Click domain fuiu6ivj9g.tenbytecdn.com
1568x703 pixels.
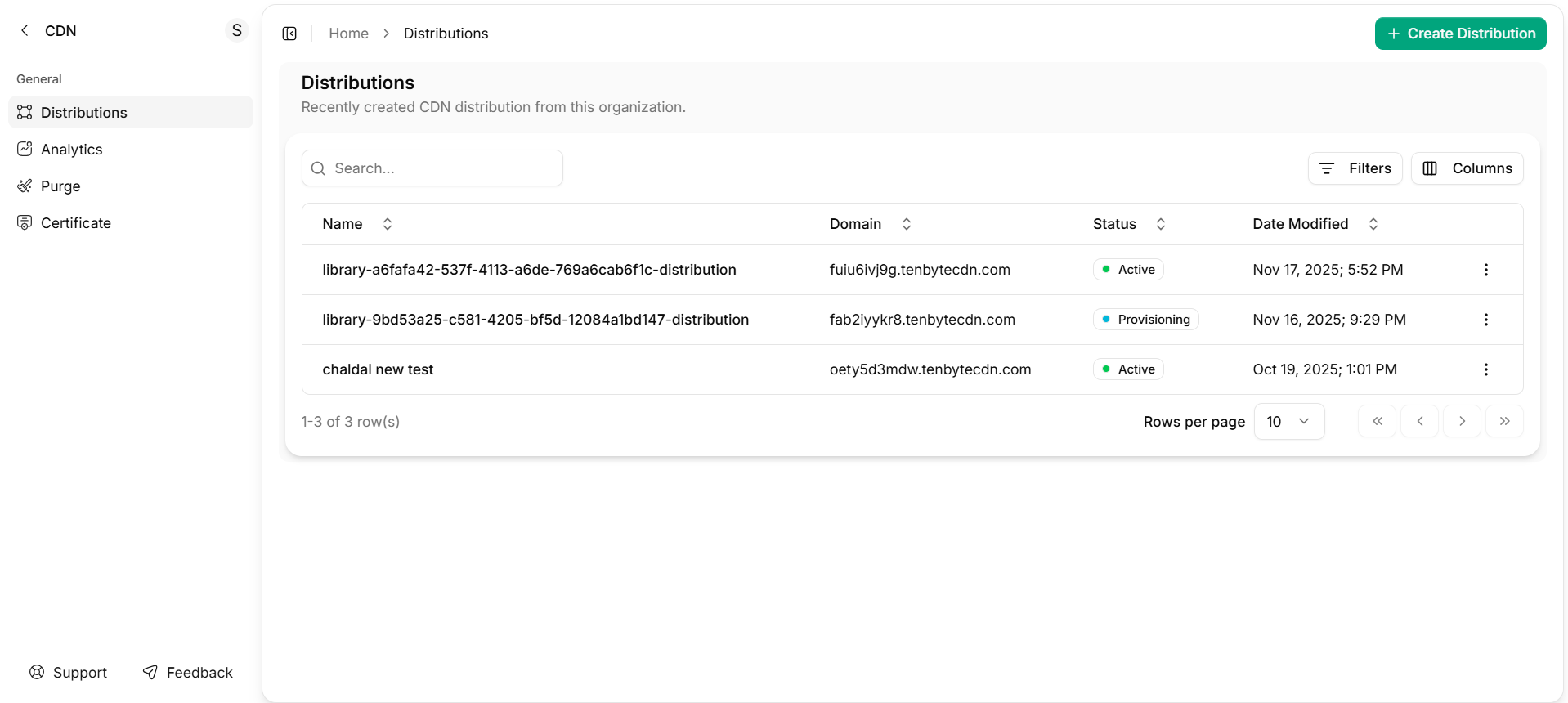tap(920, 270)
